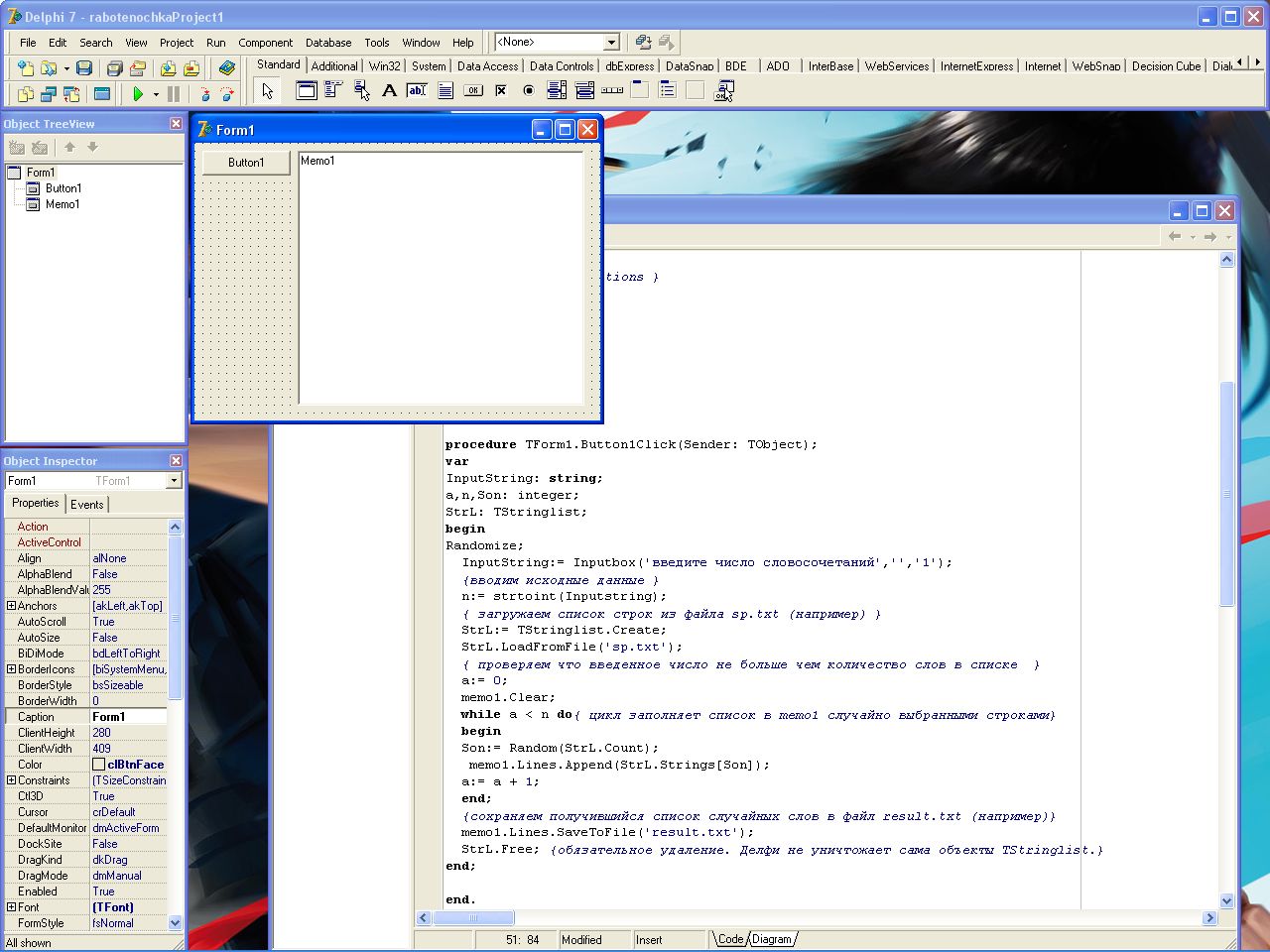This screenshot has width=1270, height=952.
Task: Click the Pause toolbar icon
Action: pyautogui.click(x=174, y=94)
